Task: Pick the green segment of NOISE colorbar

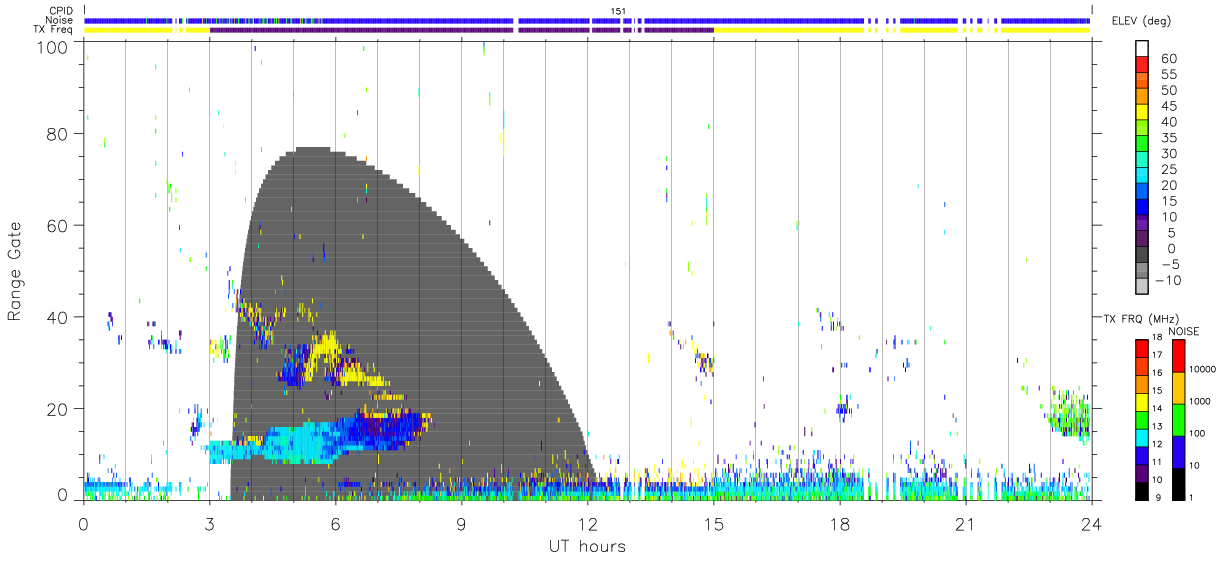Action: pyautogui.click(x=1177, y=419)
